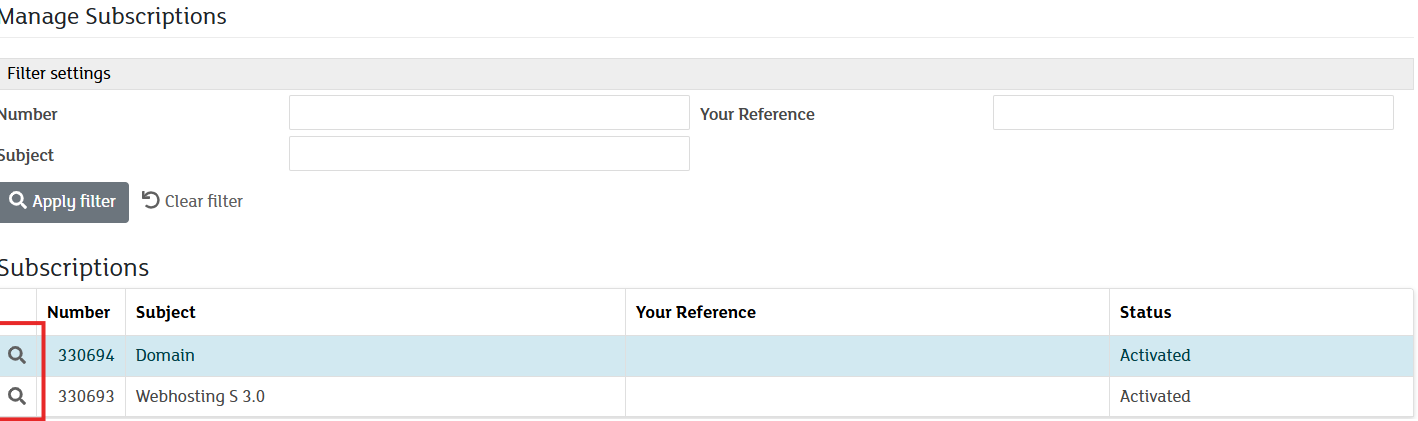Viewport: 1418px width, 421px height.
Task: Open details for subscription 330694 via magnifier icon
Action: [17, 355]
